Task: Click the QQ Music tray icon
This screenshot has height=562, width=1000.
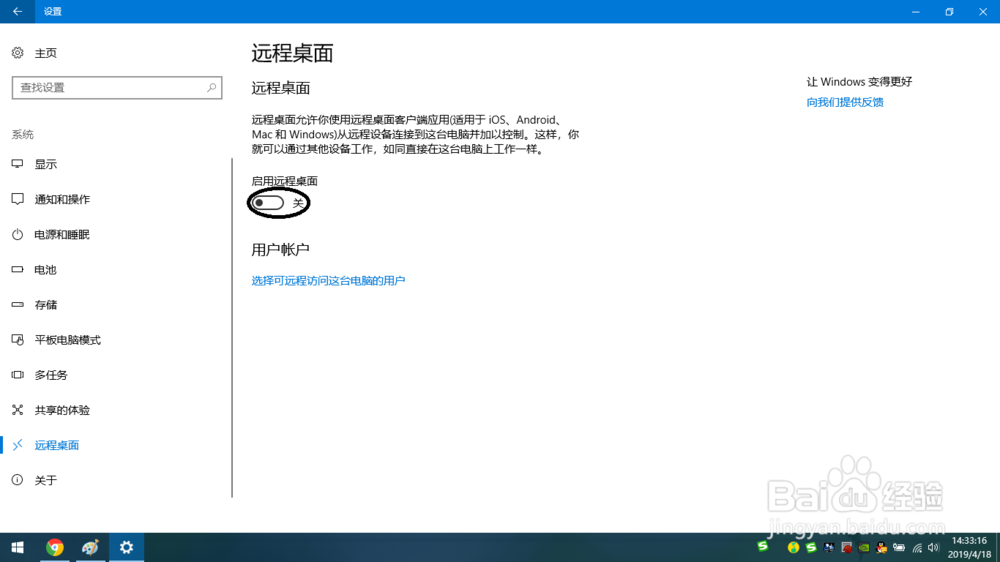Action: [x=793, y=547]
